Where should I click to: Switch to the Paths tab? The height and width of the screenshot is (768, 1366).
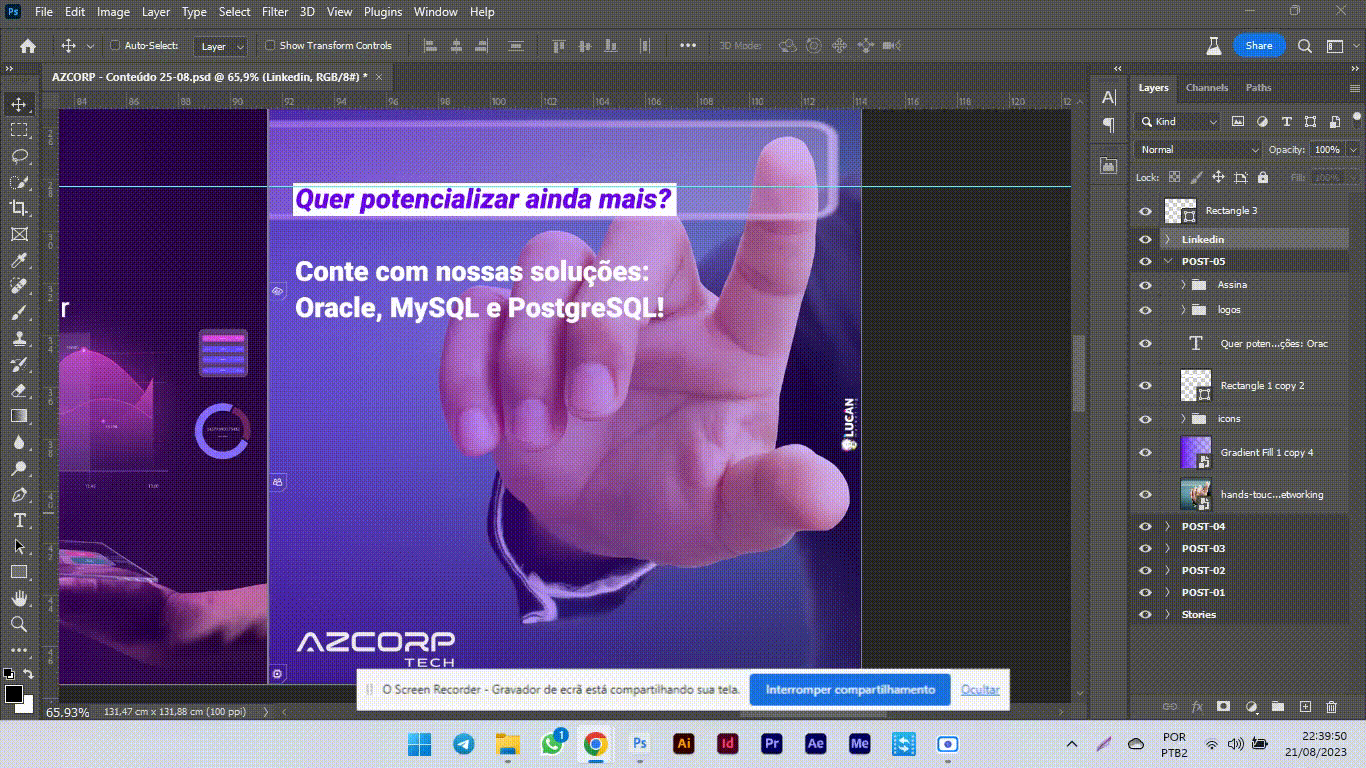[x=1258, y=88]
